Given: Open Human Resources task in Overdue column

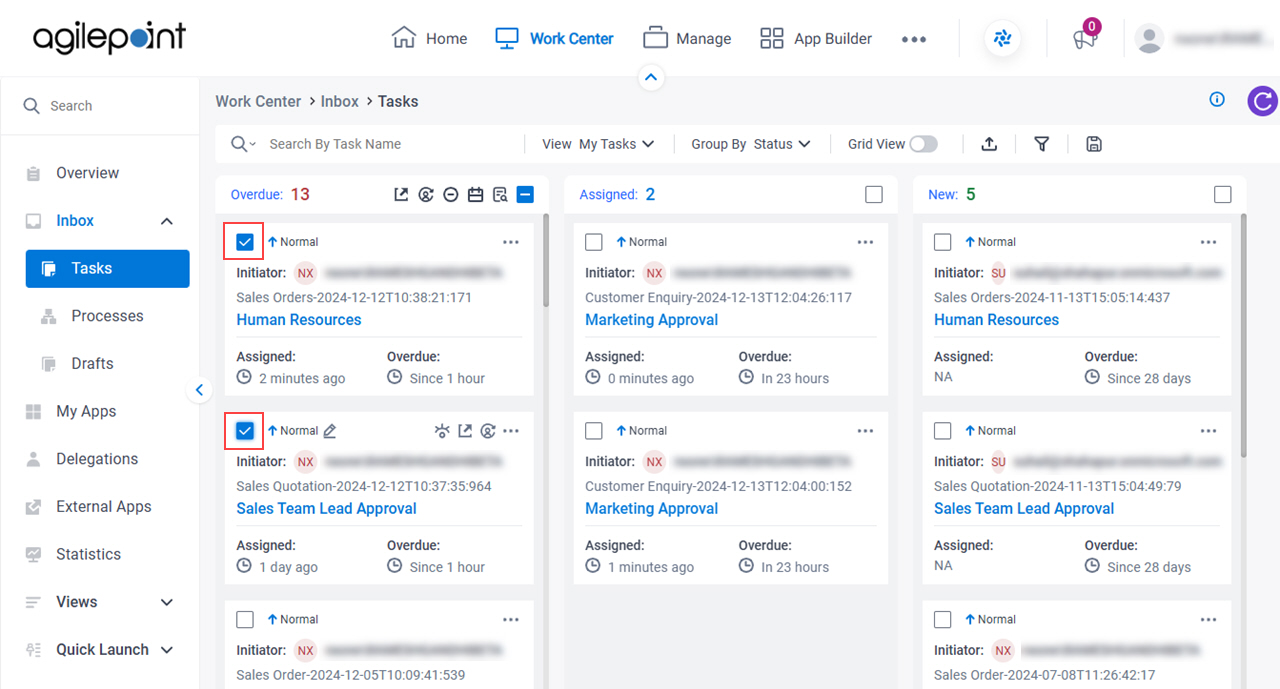Looking at the screenshot, I should click(x=299, y=320).
